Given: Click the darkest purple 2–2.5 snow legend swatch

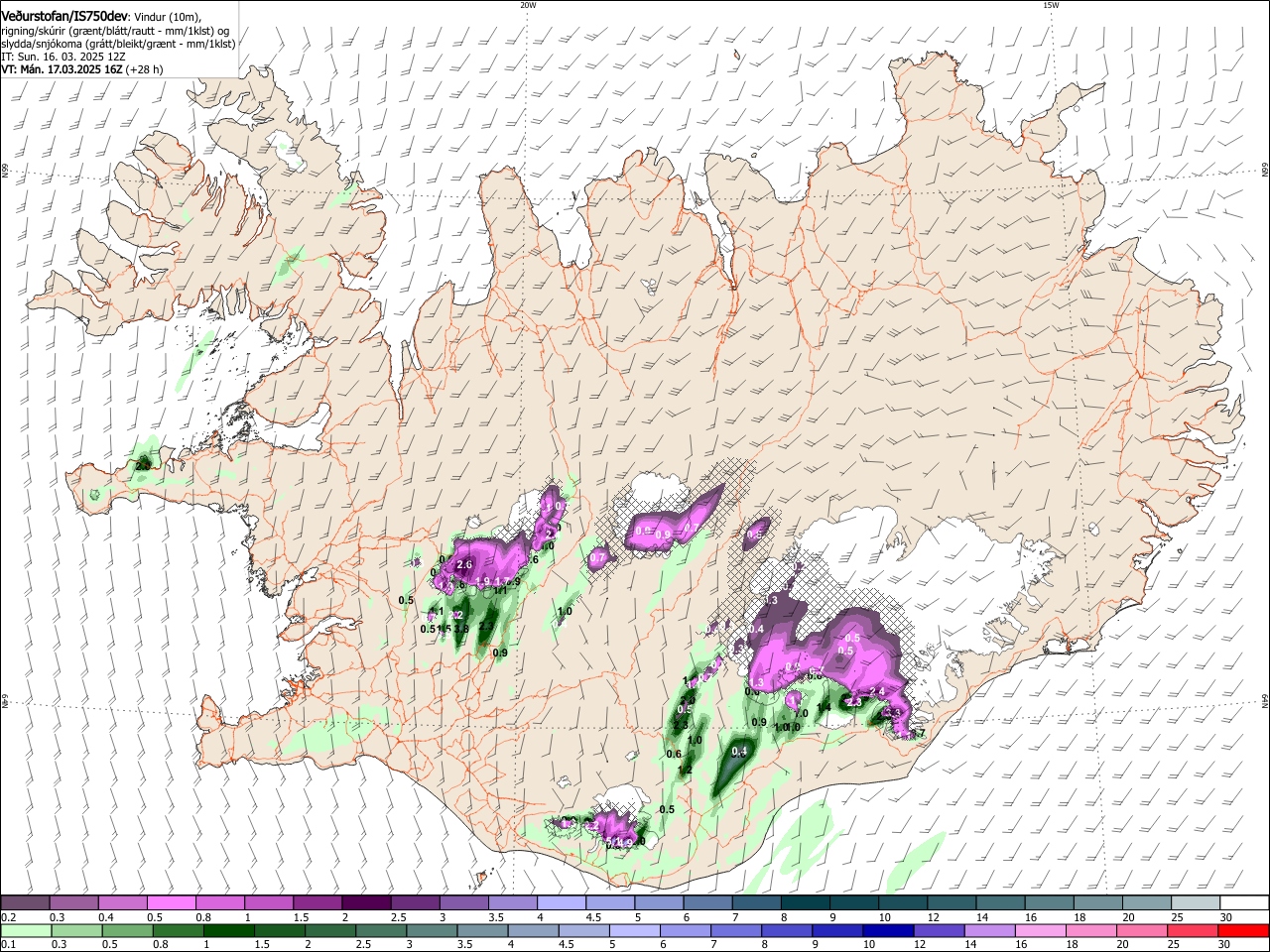Looking at the screenshot, I should [x=367, y=902].
